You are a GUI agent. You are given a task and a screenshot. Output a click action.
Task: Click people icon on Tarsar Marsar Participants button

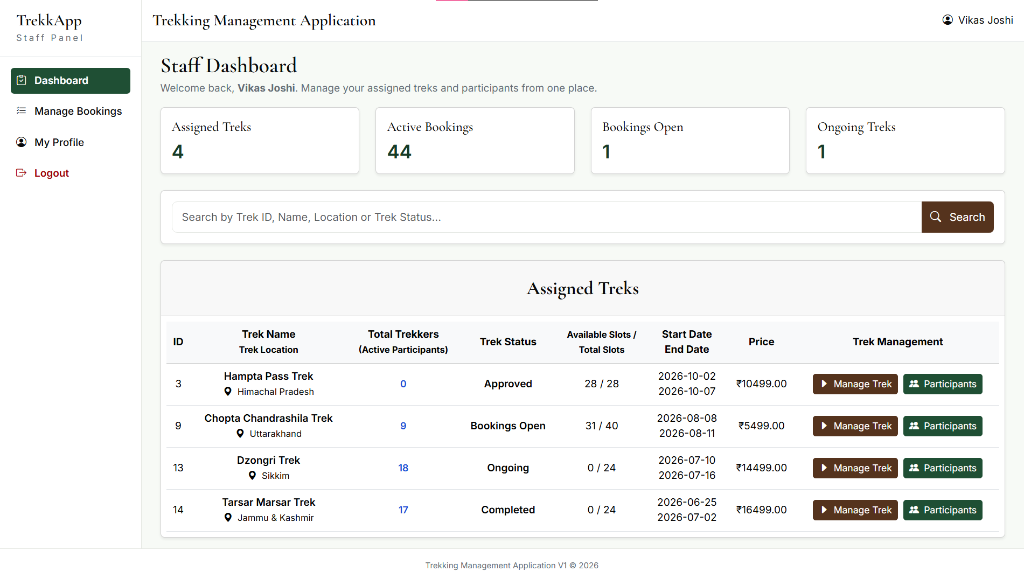tap(914, 510)
